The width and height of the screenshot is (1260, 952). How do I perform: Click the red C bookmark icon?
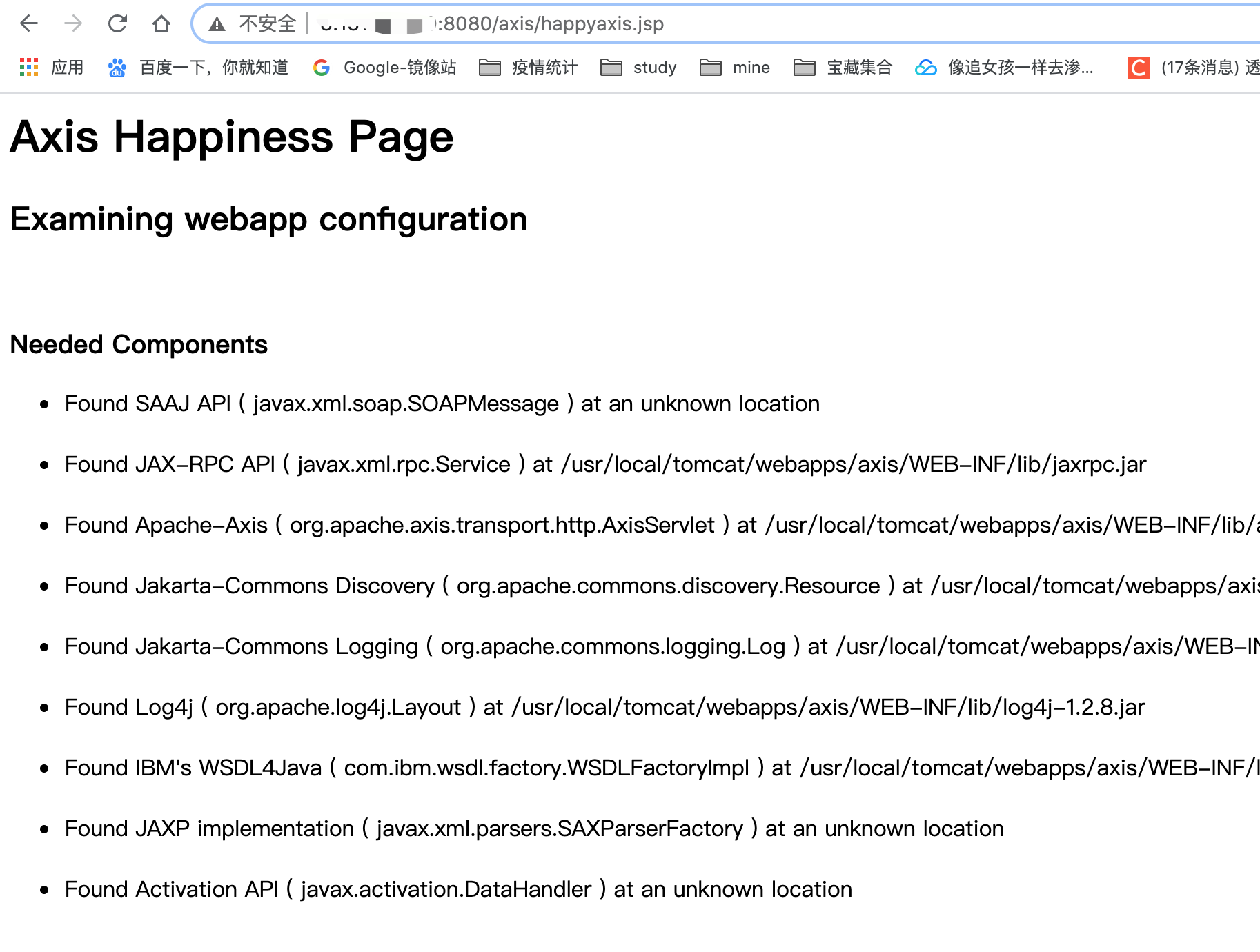click(1137, 67)
